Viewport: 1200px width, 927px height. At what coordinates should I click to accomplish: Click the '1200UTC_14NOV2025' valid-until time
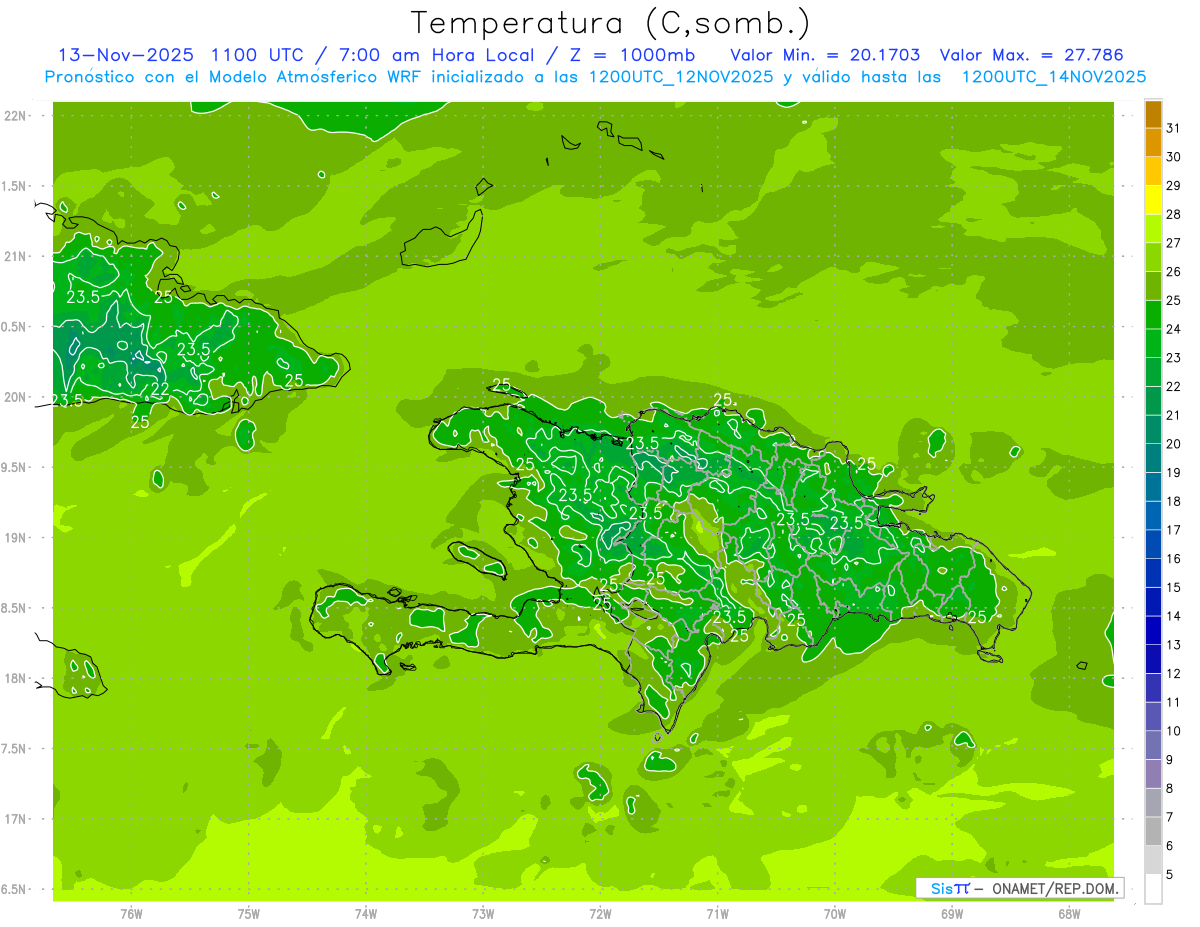pos(1053,76)
